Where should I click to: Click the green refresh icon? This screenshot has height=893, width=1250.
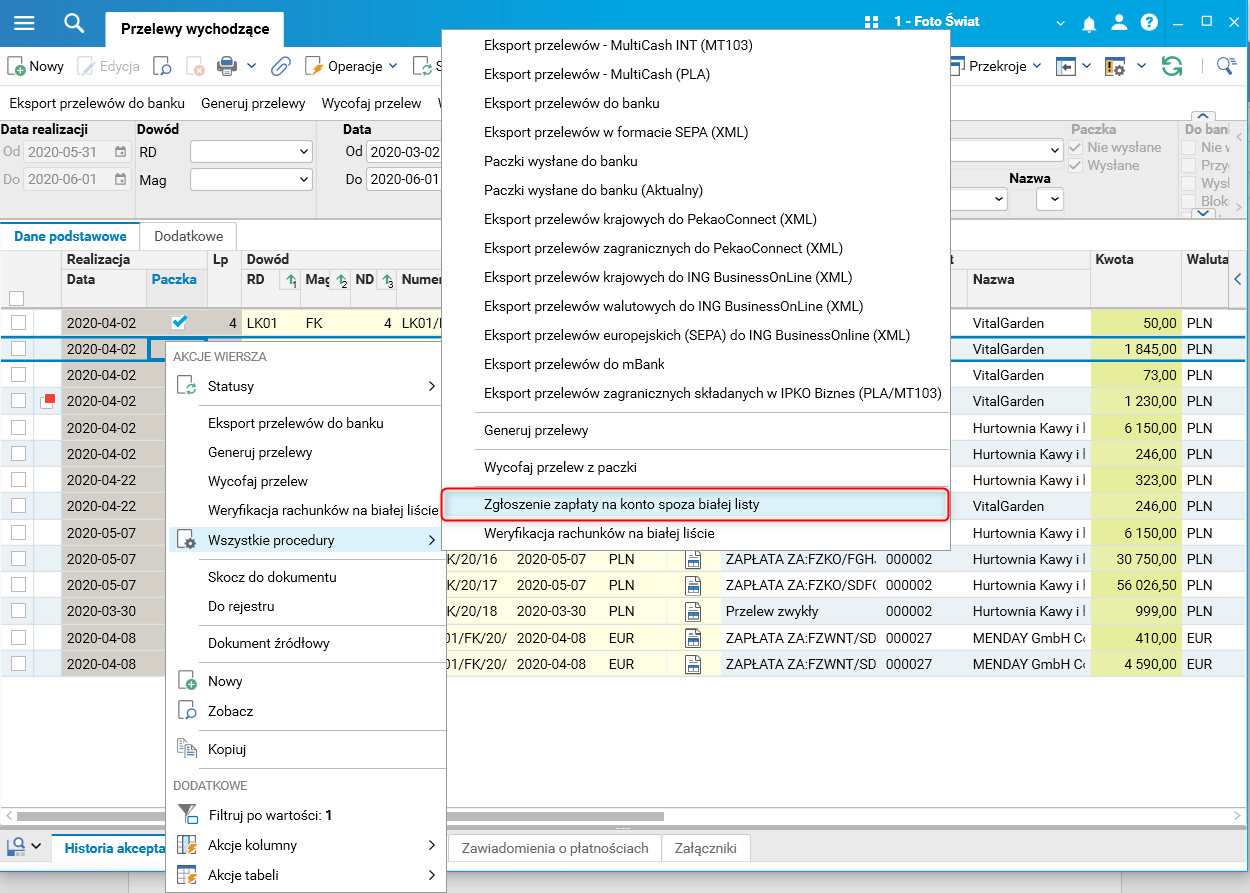click(1171, 66)
